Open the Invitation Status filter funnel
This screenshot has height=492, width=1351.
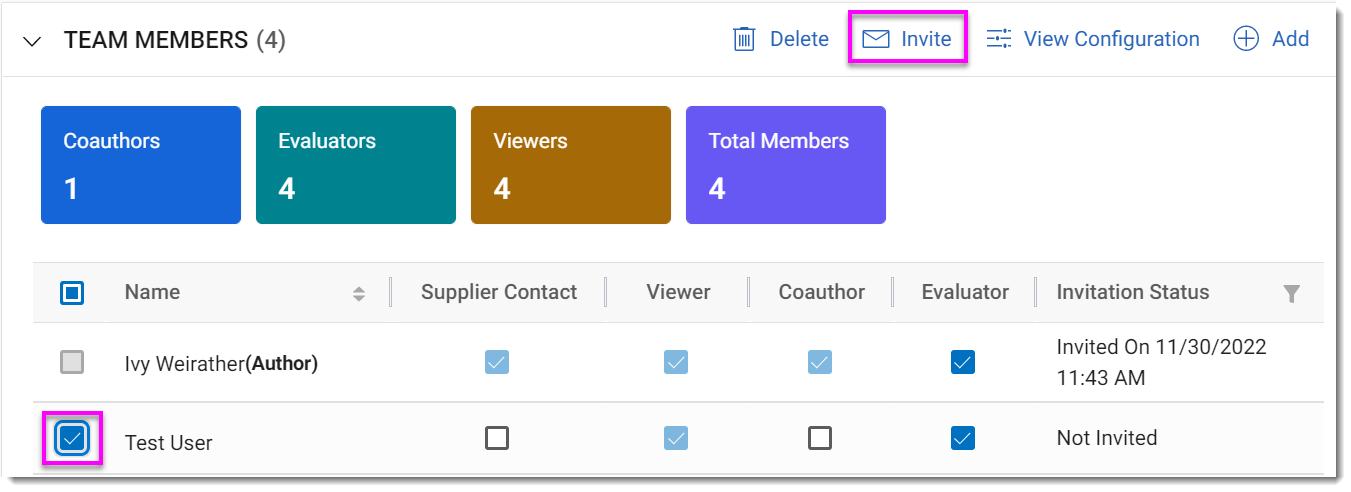pos(1292,293)
